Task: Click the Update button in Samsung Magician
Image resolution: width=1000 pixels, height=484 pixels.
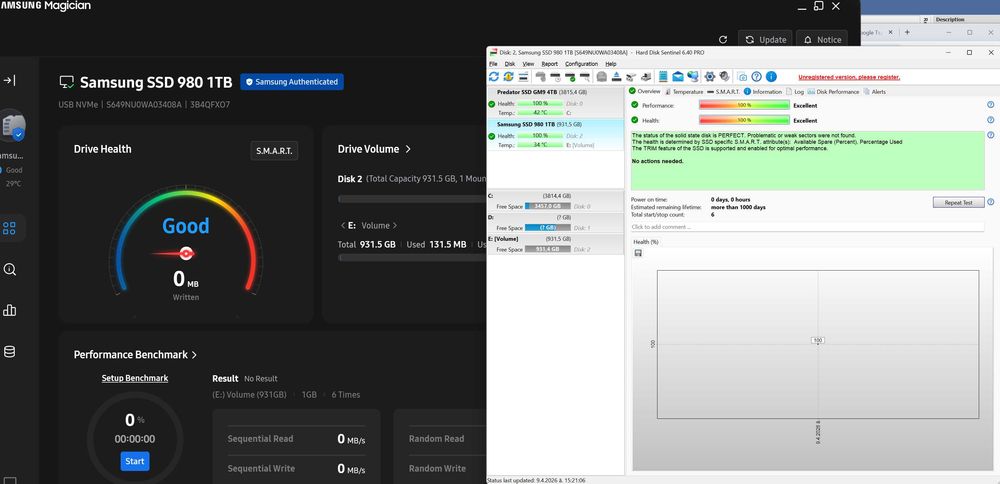Action: (765, 40)
